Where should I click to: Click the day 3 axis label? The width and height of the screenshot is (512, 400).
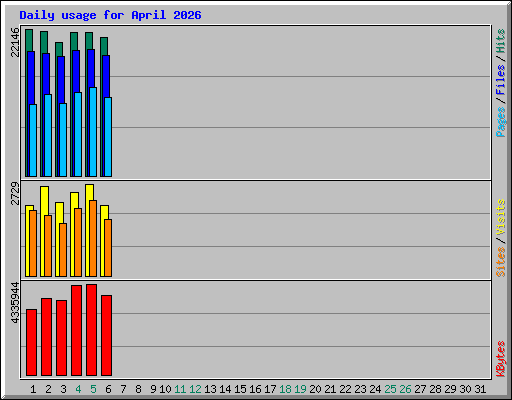click(x=63, y=389)
